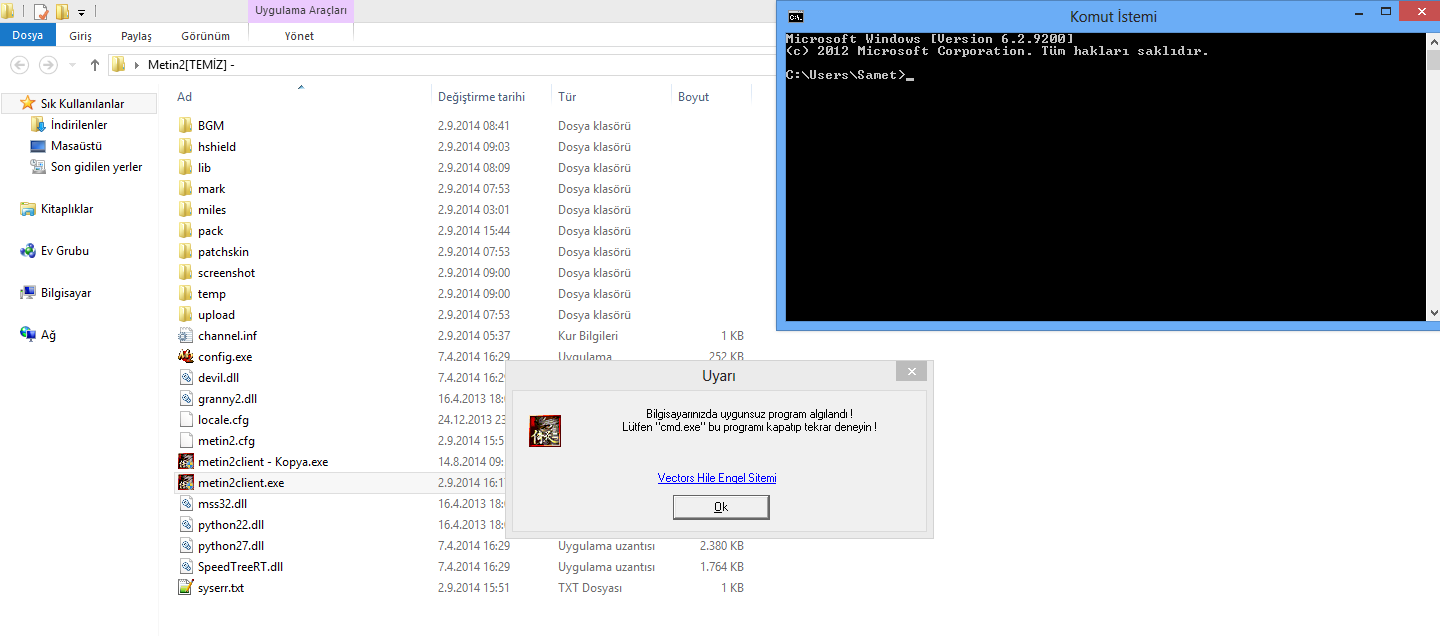Click the Back navigation arrow
This screenshot has width=1440, height=636.
(x=19, y=65)
